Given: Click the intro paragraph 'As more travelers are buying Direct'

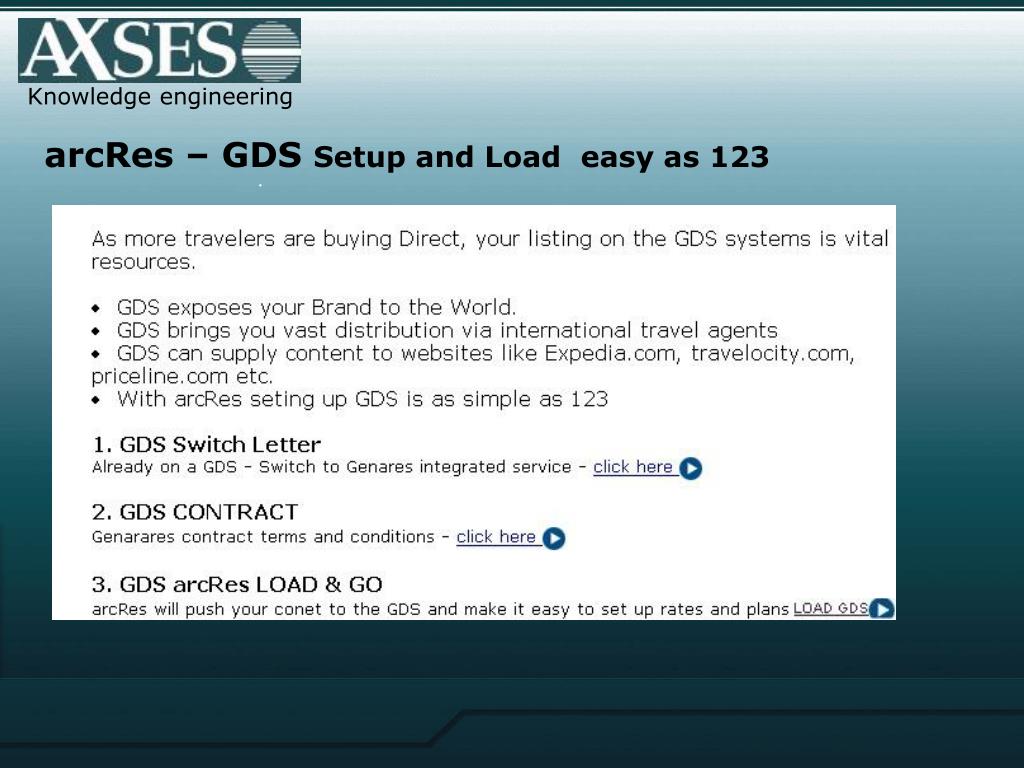Looking at the screenshot, I should [x=490, y=249].
